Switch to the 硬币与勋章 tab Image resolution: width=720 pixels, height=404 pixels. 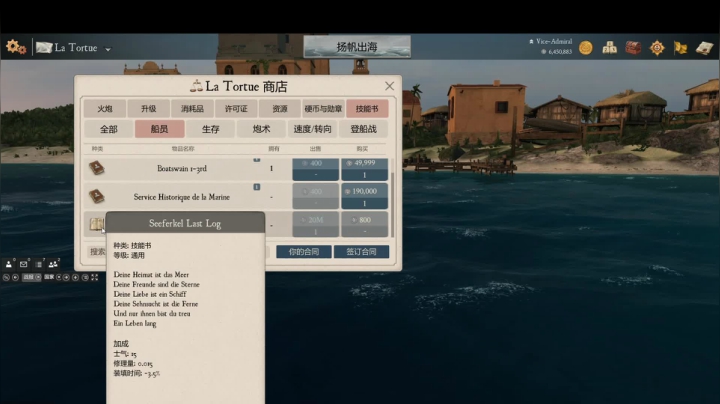tap(323, 109)
